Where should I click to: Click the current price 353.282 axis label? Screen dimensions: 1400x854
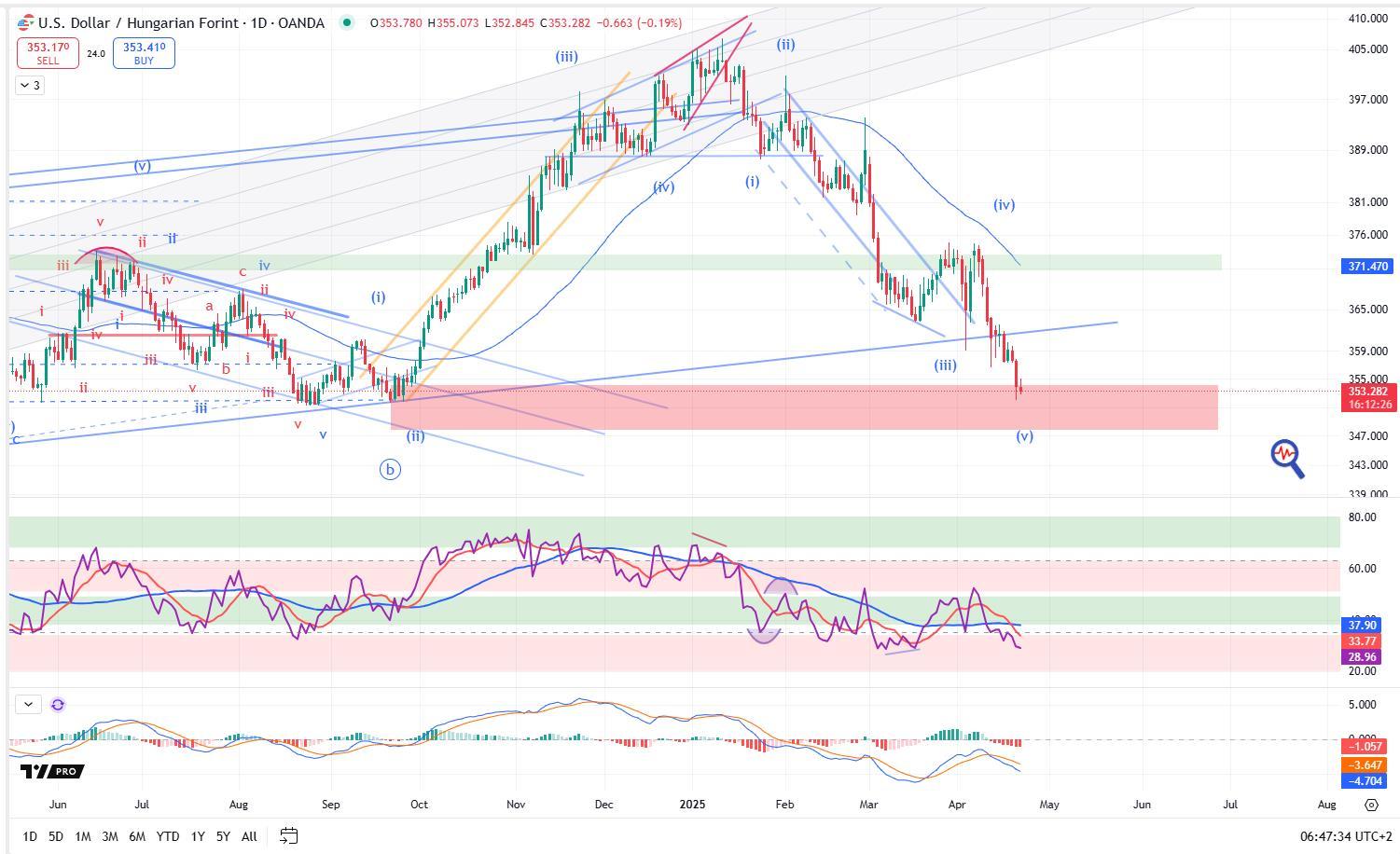pyautogui.click(x=1369, y=392)
